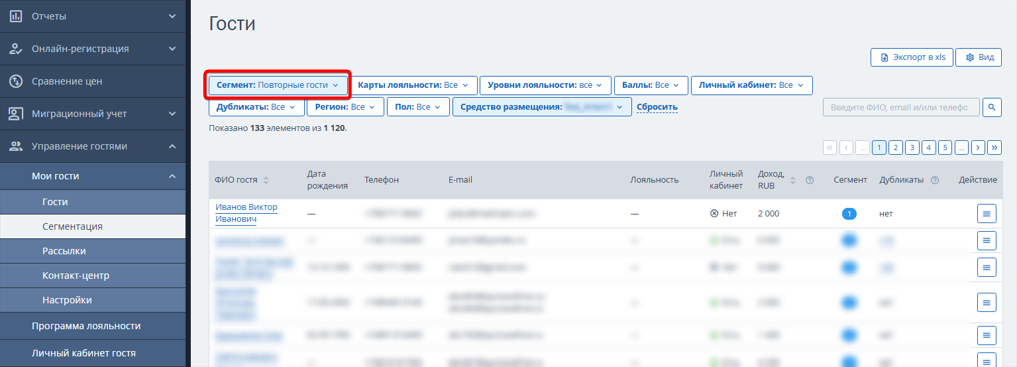1017x367 pixels.
Task: Open the Пол filter dropdown
Action: point(418,107)
